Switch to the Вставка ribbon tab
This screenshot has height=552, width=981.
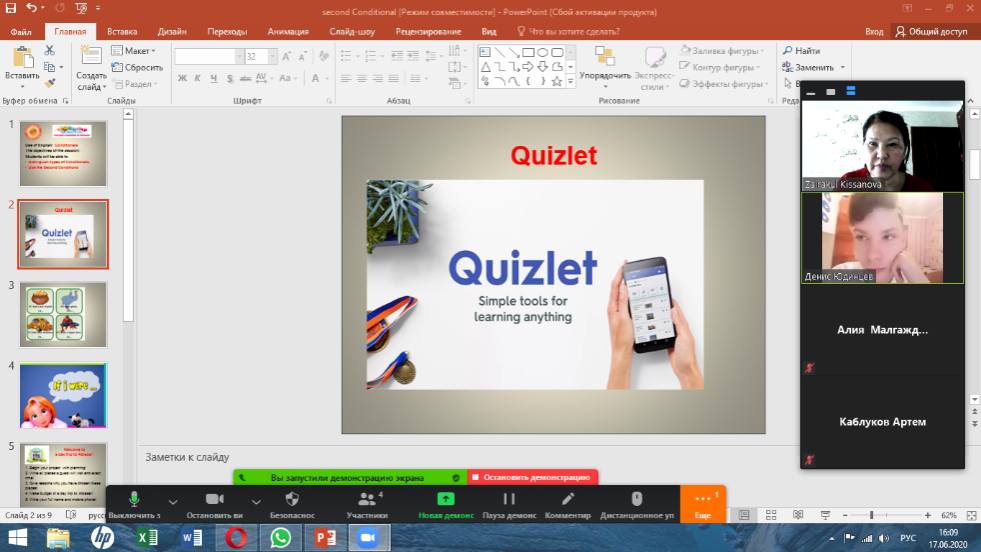[122, 31]
